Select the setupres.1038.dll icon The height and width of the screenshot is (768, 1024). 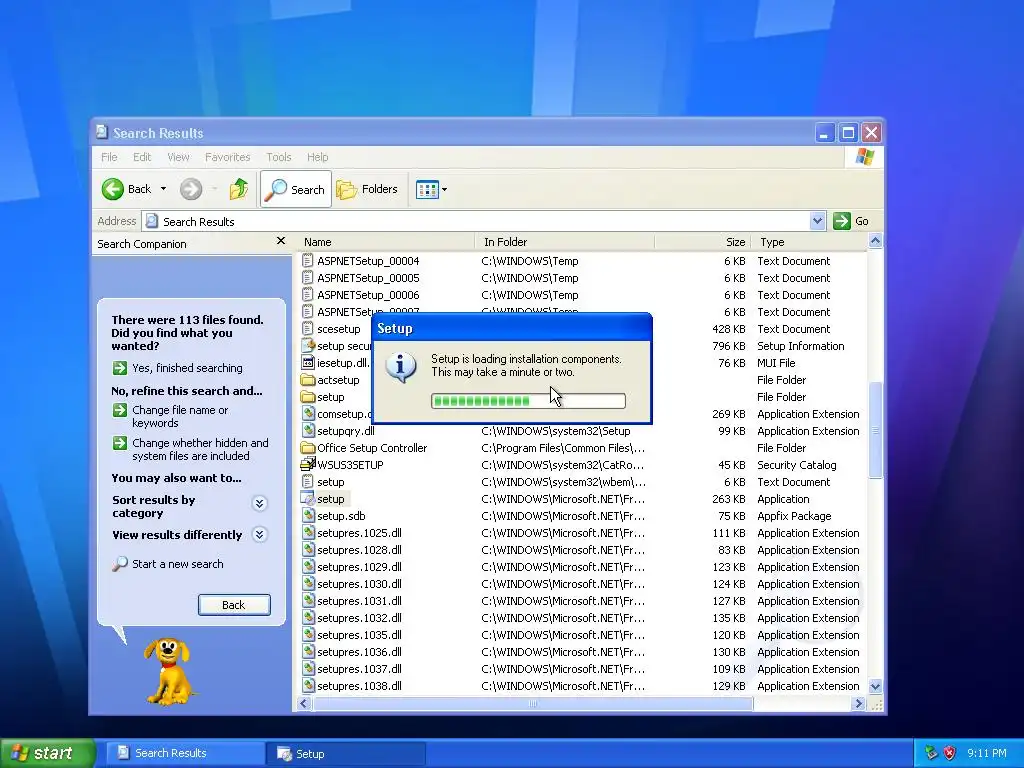click(x=308, y=685)
